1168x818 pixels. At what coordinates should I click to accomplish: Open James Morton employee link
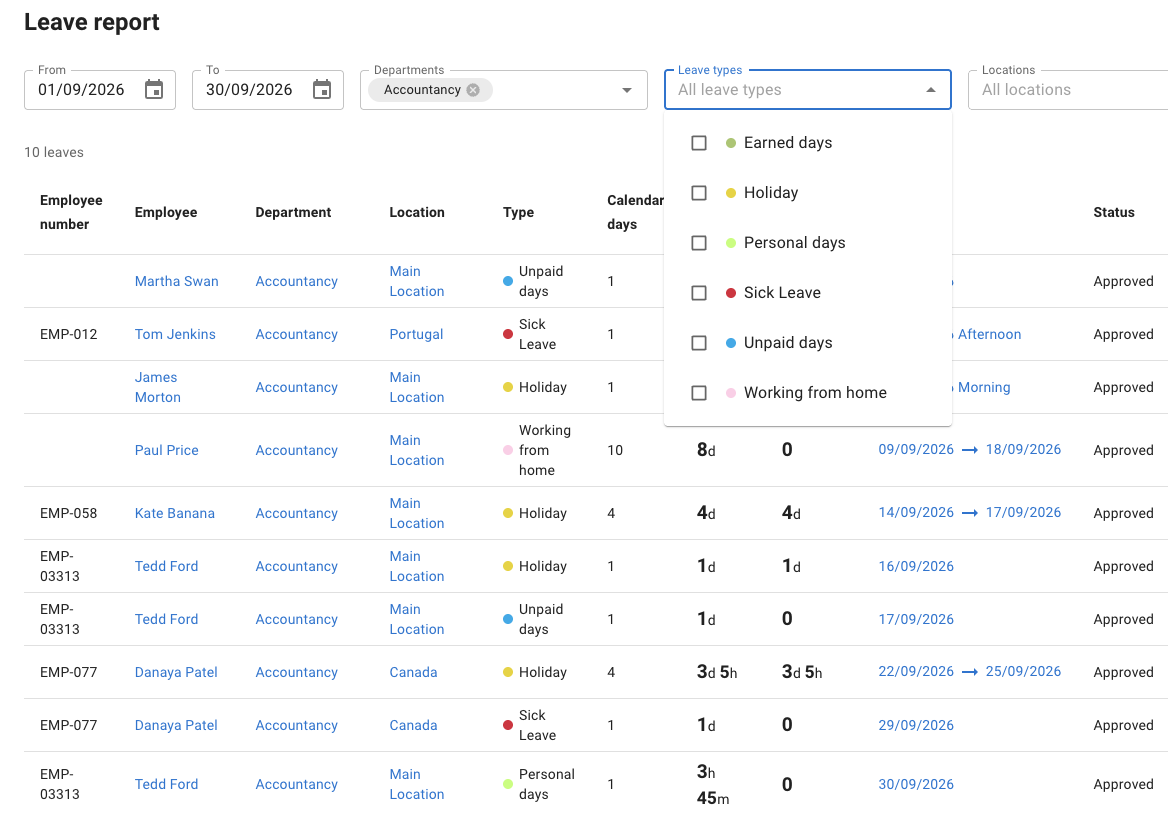(x=158, y=387)
